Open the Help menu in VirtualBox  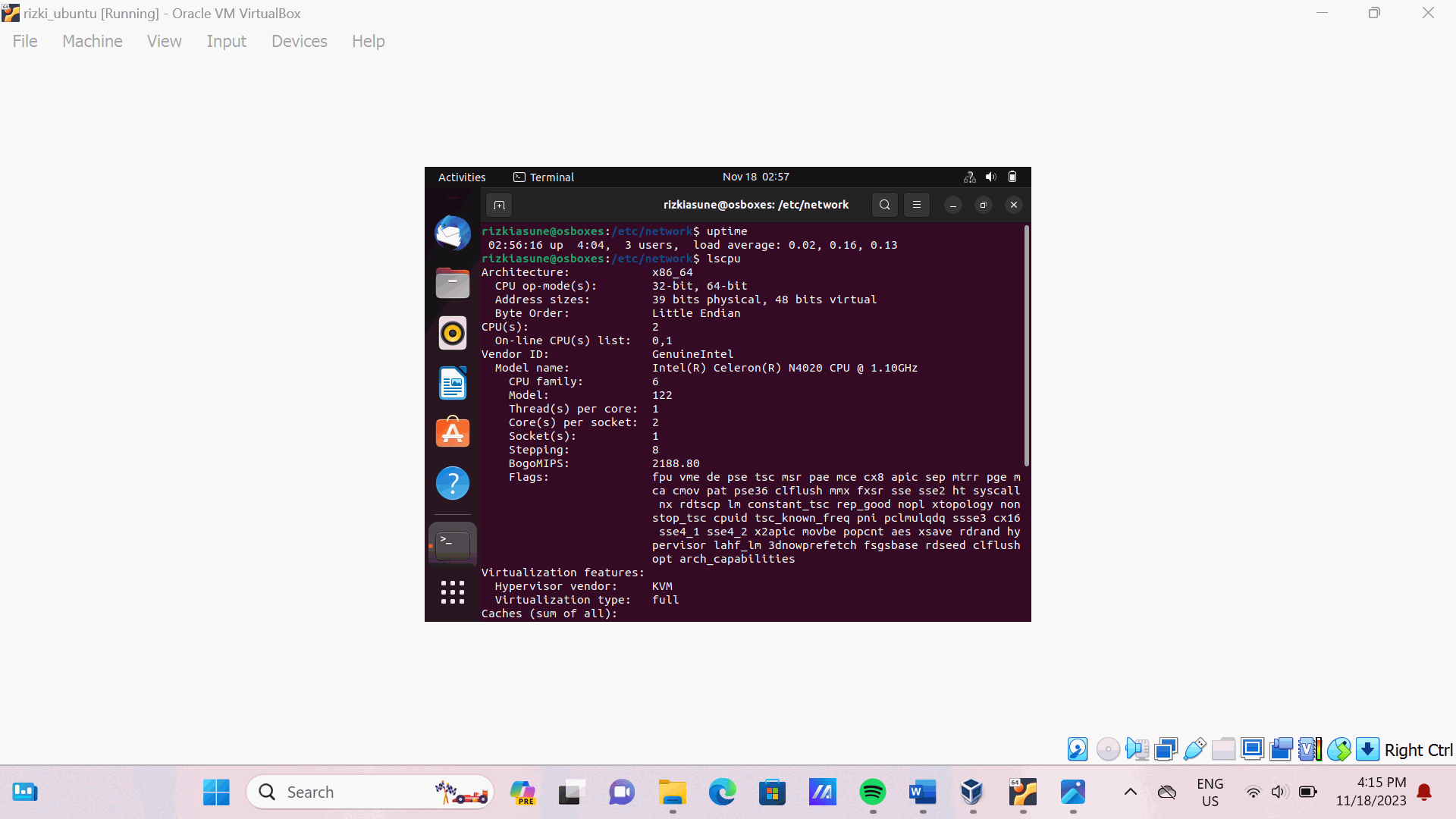[369, 41]
